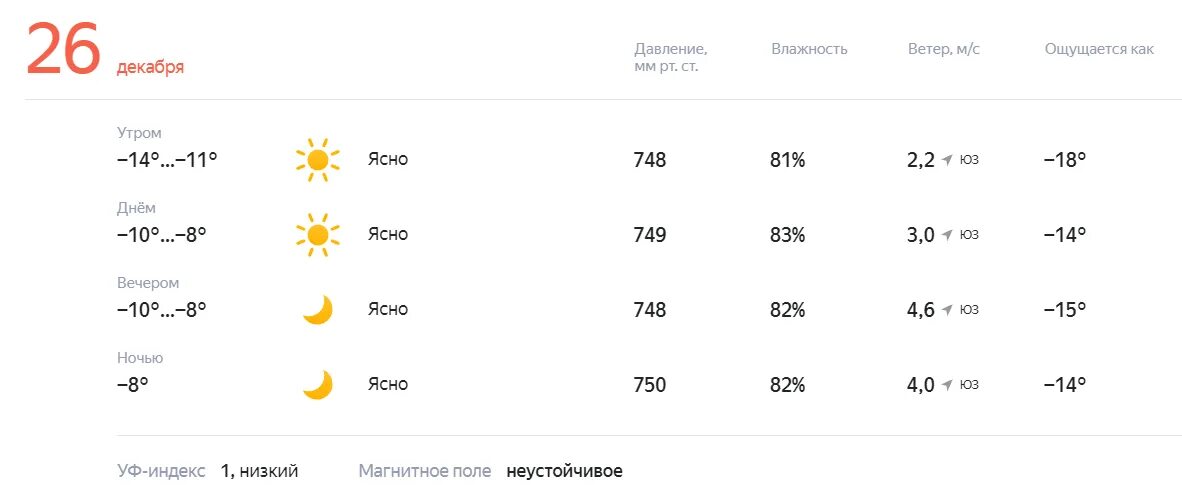Click wind direction arrow beside 4,6
1182x499 pixels.
coord(948,309)
